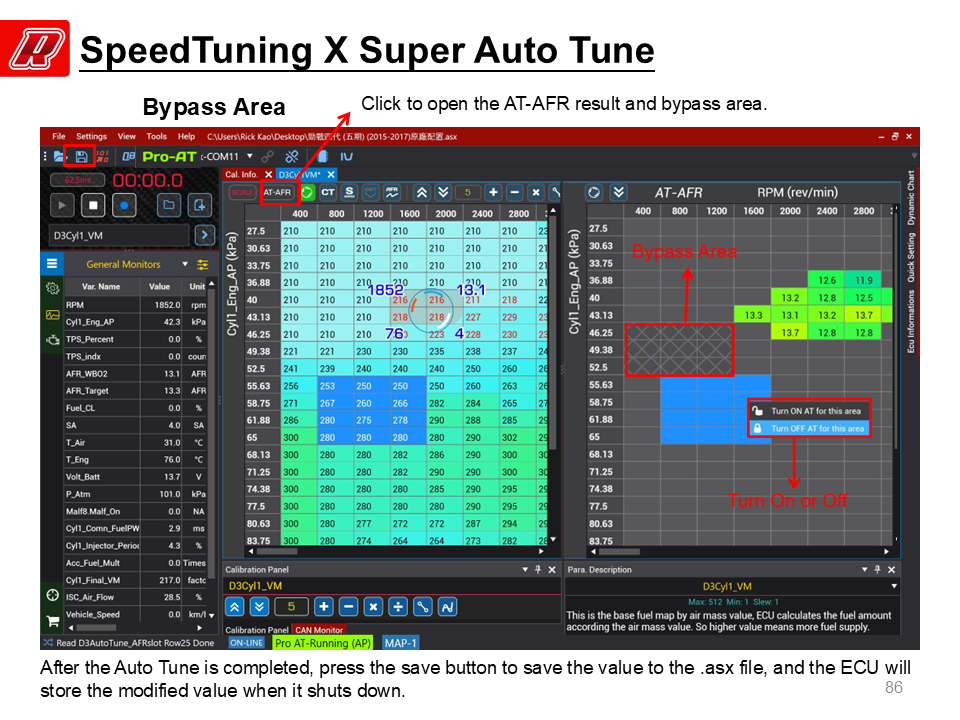Toggle the AFR curve icon in map toolbar
The width and height of the screenshot is (960, 720).
point(392,193)
